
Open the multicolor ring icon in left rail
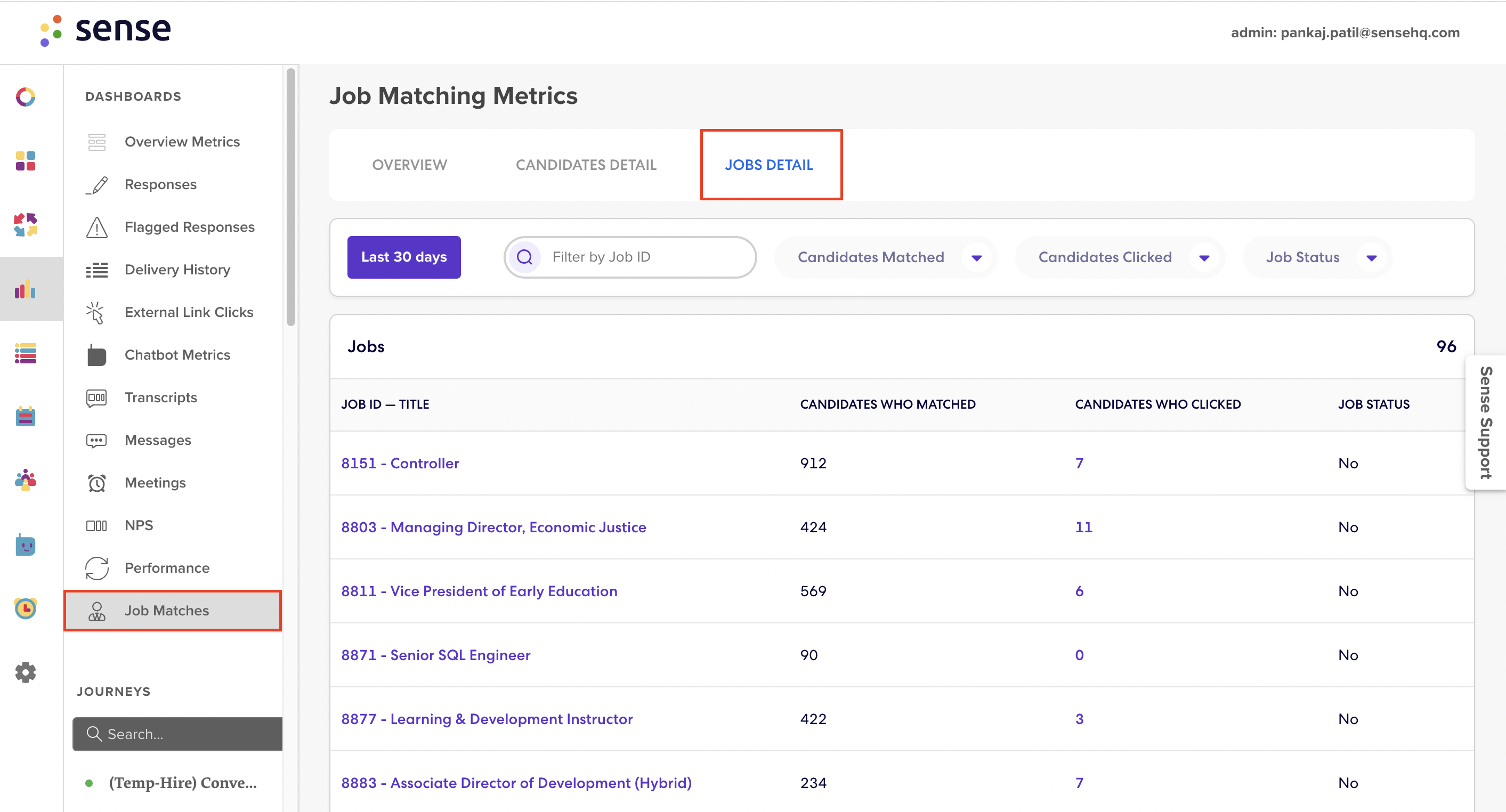(25, 96)
